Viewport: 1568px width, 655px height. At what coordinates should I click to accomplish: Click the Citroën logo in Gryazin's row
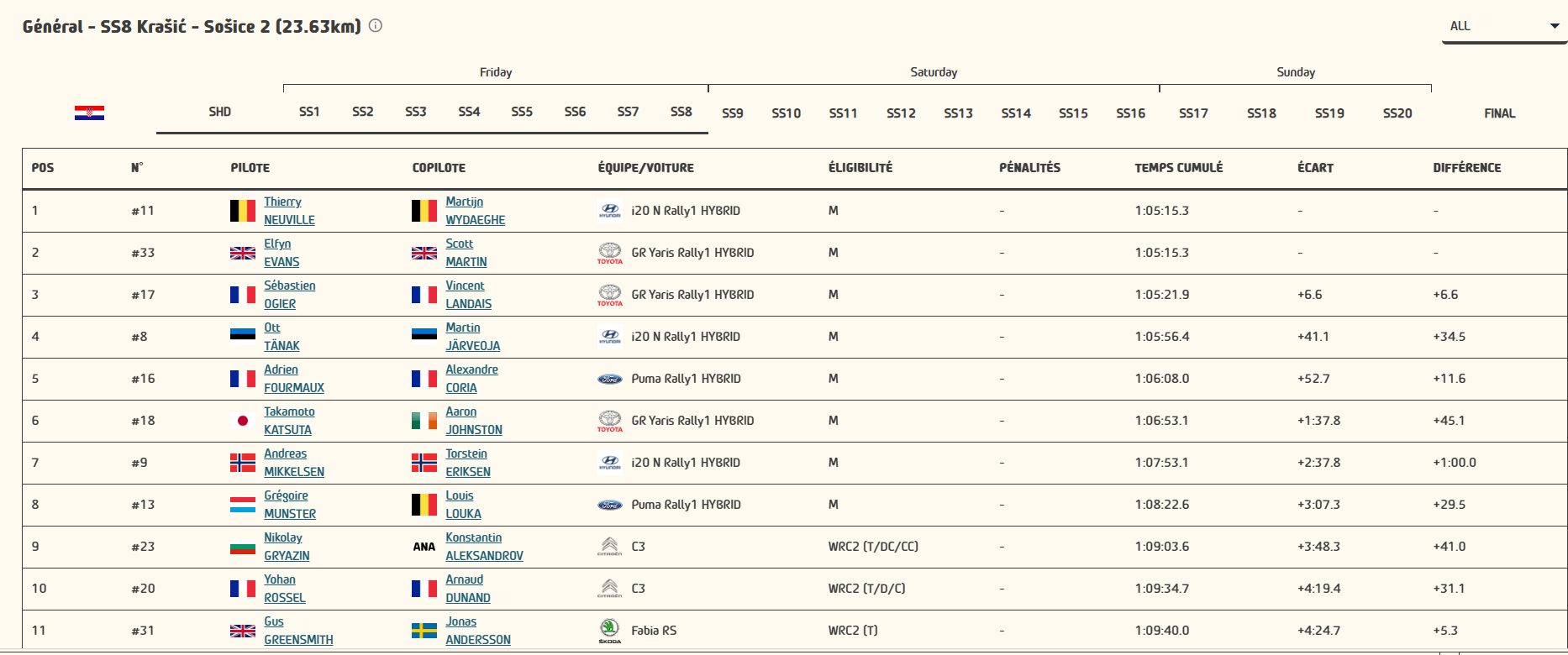point(609,547)
